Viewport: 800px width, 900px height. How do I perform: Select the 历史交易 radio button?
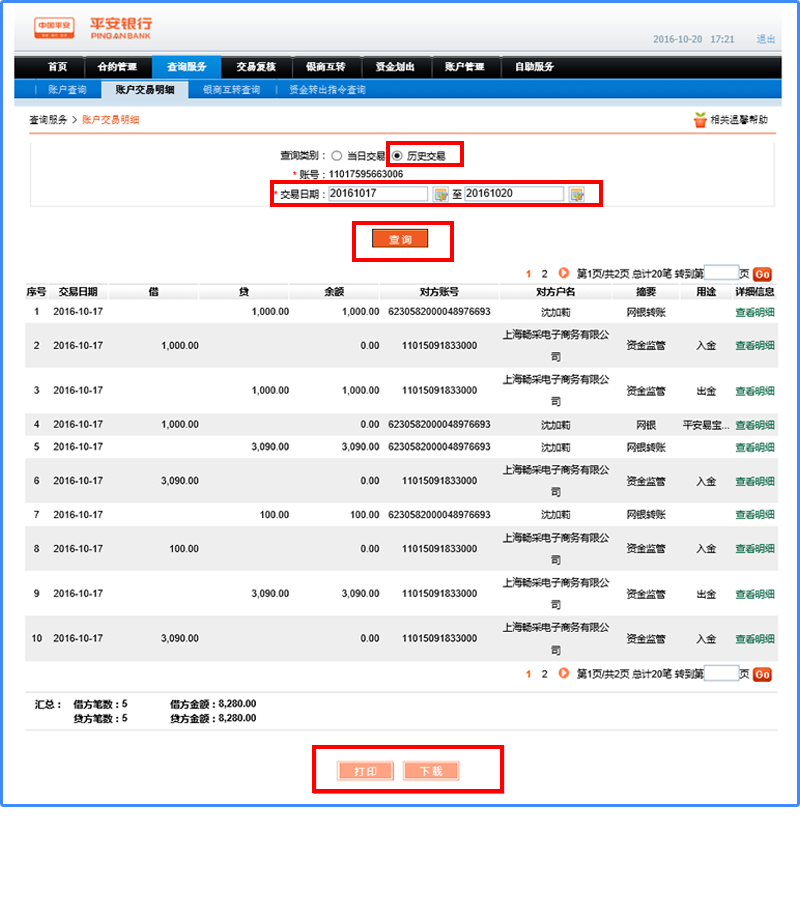pos(397,156)
